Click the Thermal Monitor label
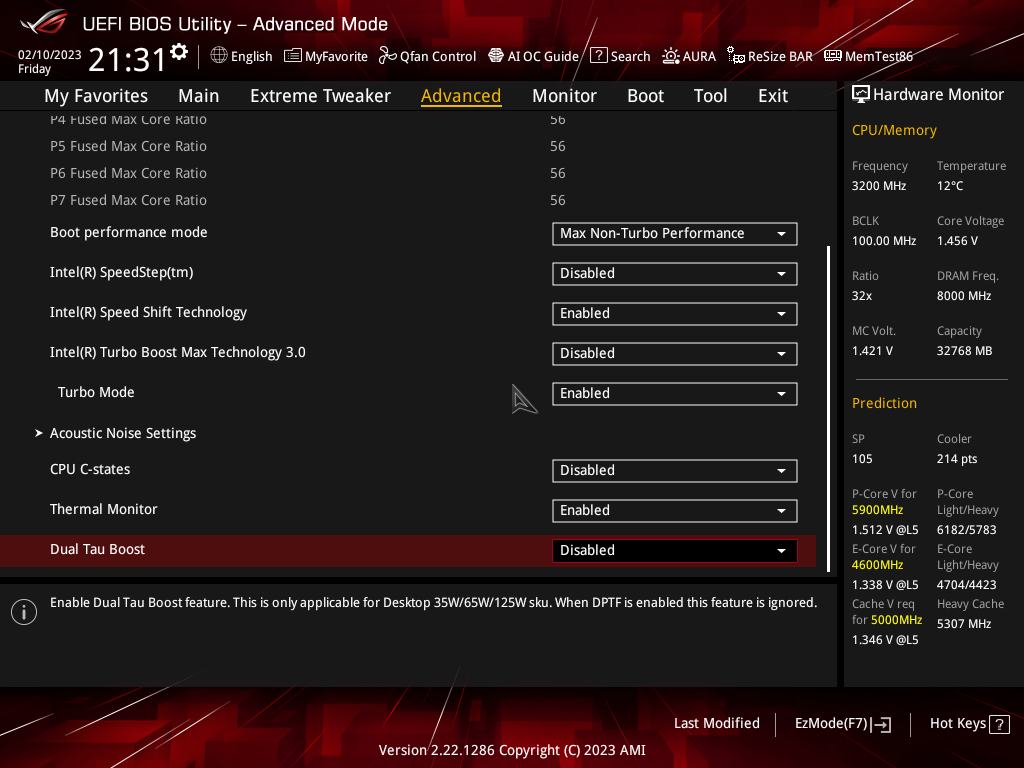 [x=103, y=509]
